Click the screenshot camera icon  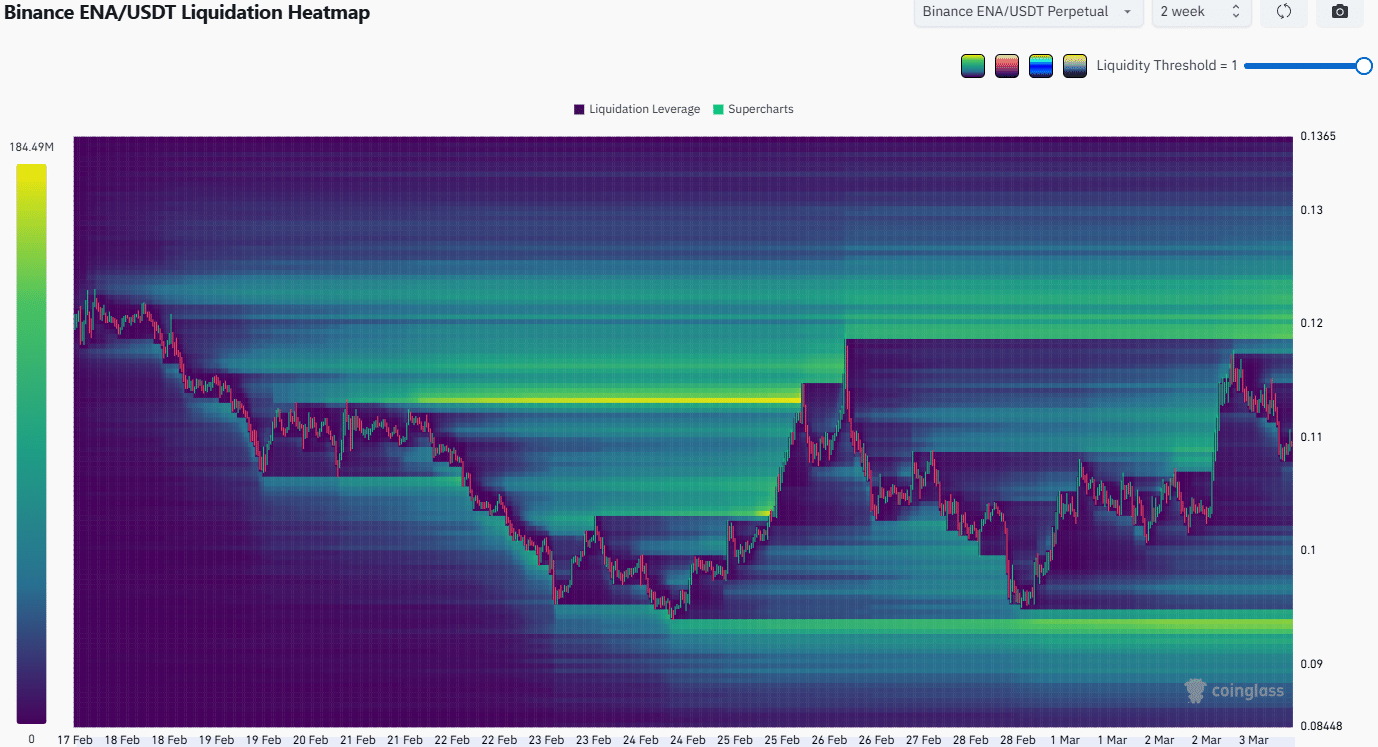[x=1339, y=13]
